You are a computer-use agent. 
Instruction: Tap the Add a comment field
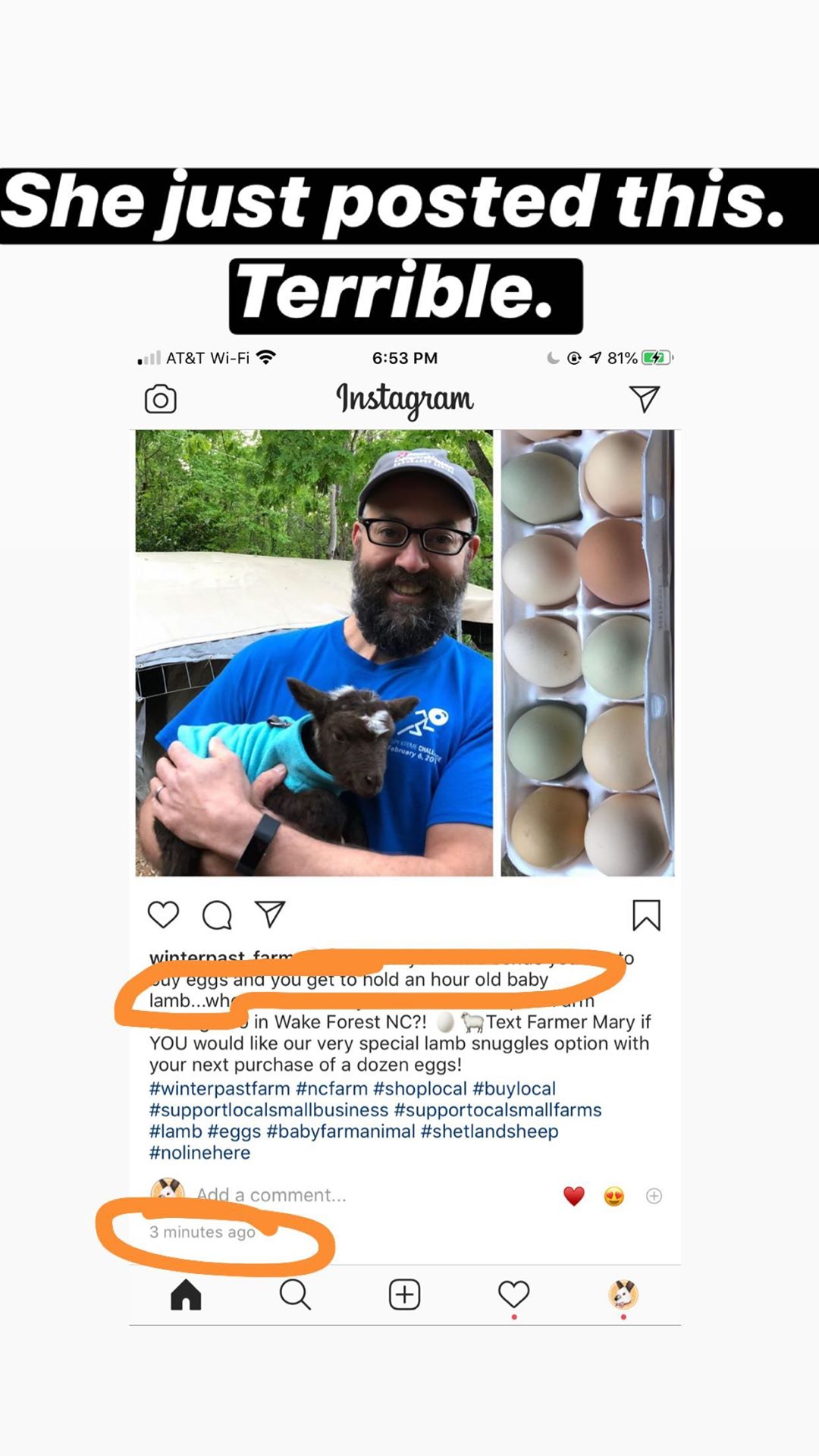point(271,1195)
